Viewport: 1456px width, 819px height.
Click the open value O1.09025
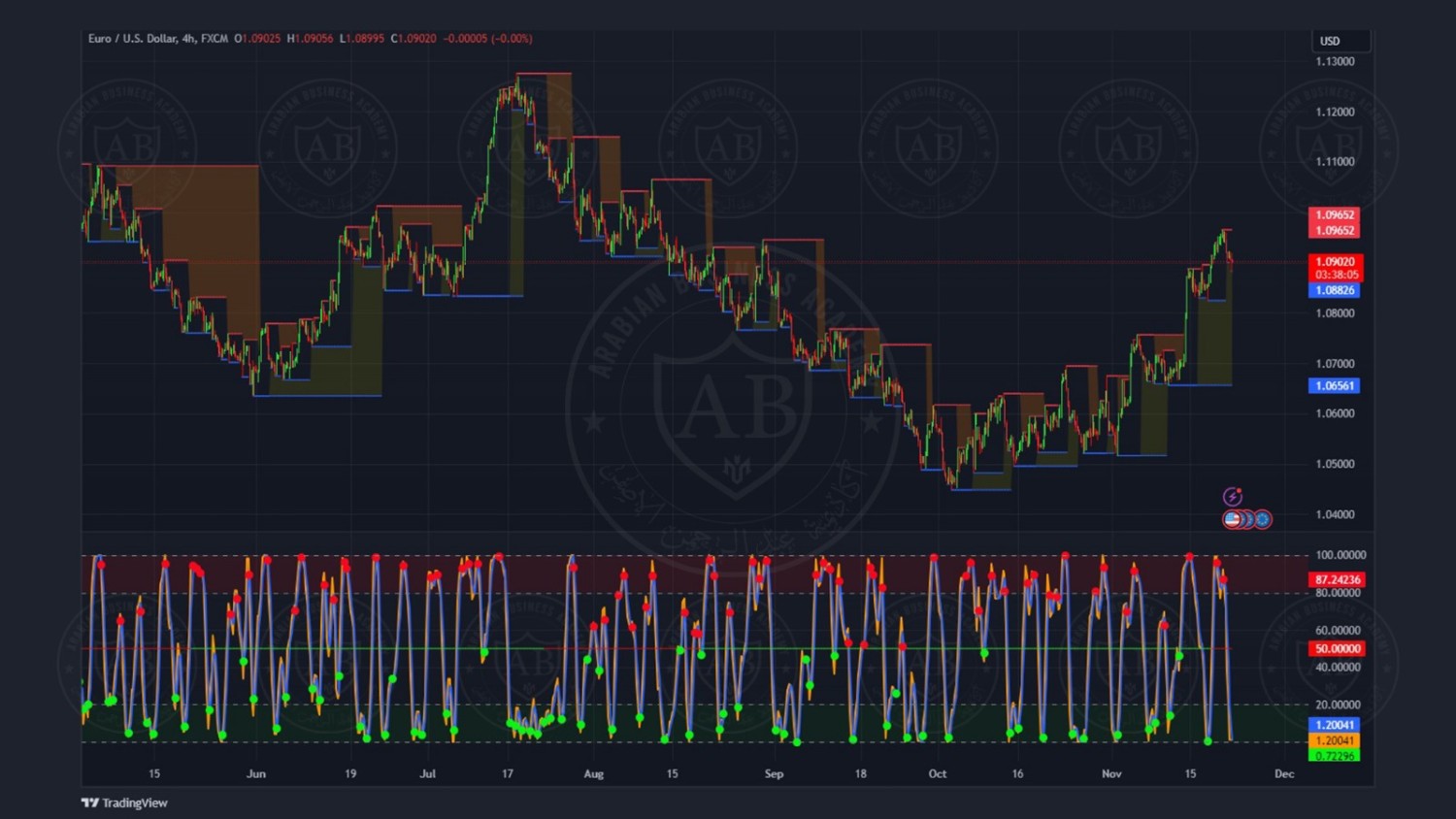point(257,39)
